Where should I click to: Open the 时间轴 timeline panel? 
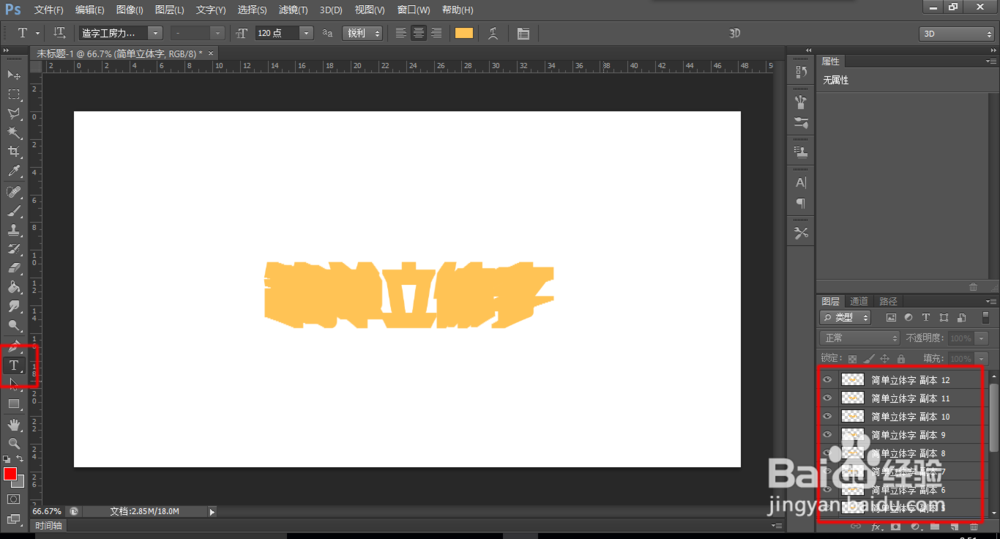point(48,526)
